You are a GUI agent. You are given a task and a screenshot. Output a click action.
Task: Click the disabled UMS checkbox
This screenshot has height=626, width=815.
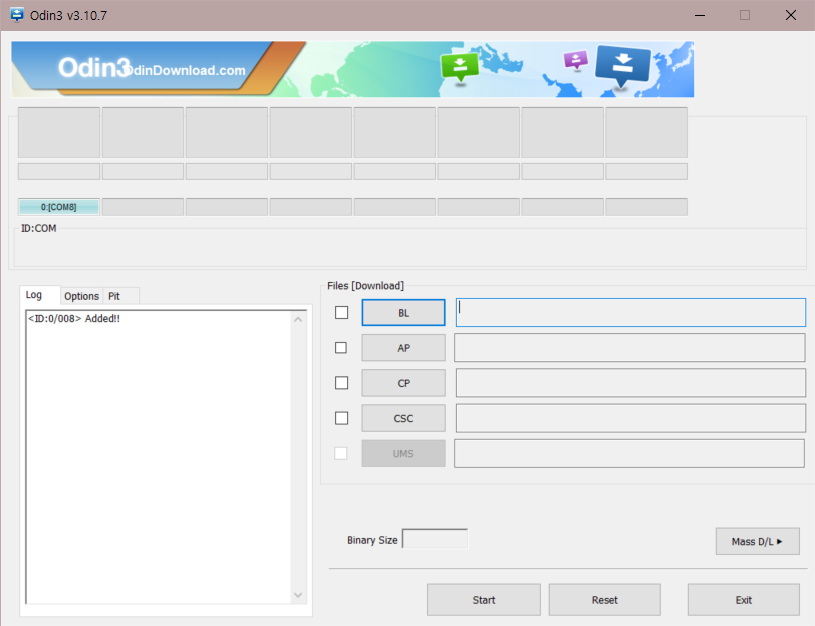coord(340,453)
